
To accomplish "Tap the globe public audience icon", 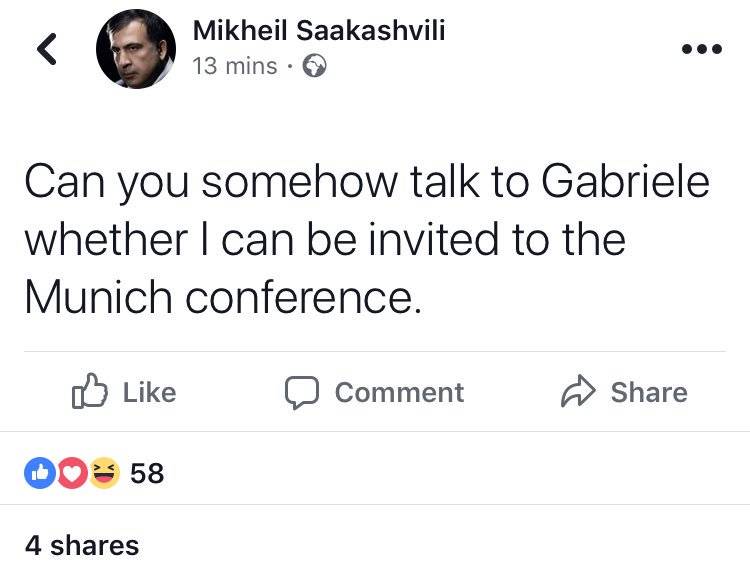I will tap(314, 67).
